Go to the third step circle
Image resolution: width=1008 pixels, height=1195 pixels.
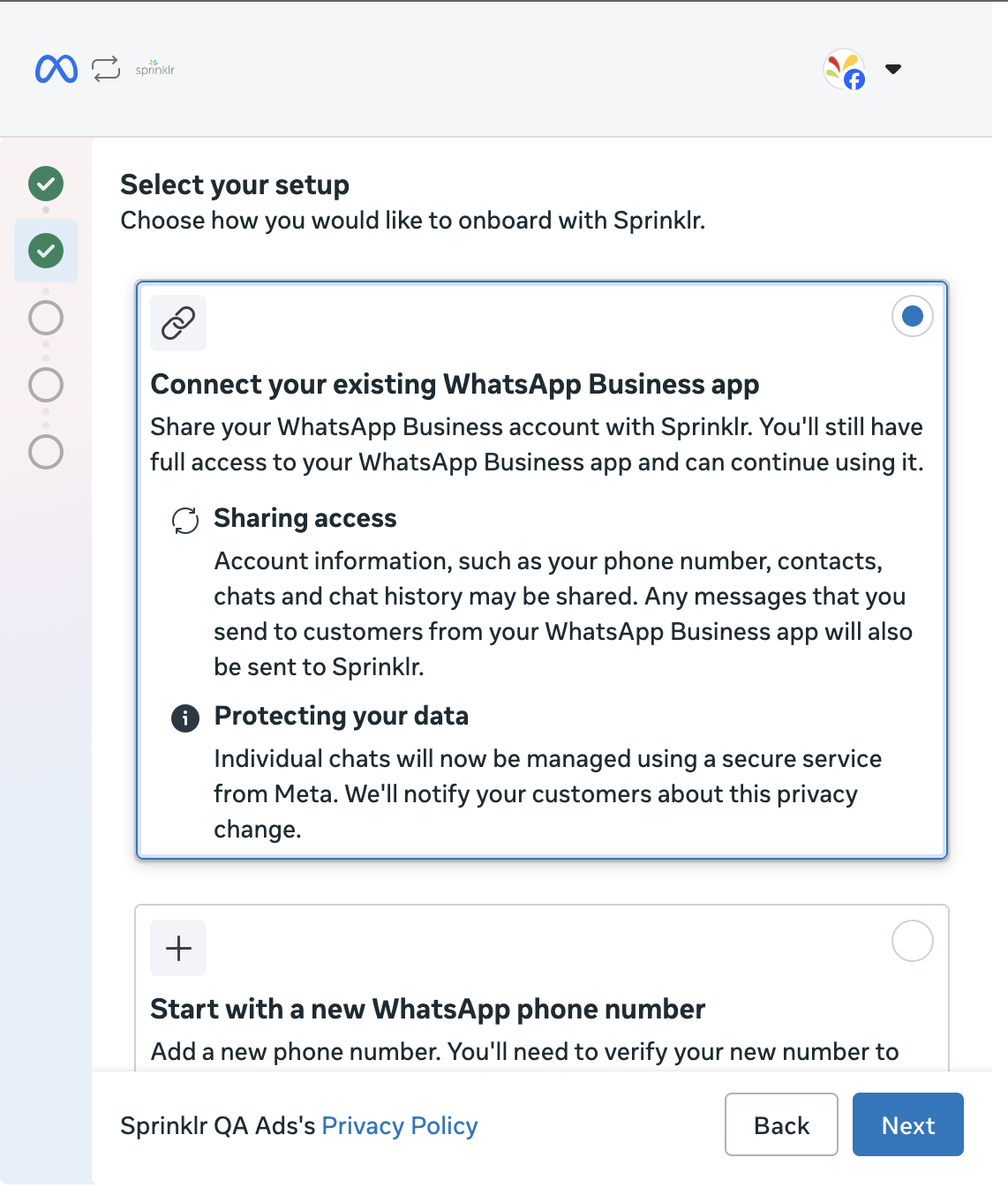click(x=46, y=318)
